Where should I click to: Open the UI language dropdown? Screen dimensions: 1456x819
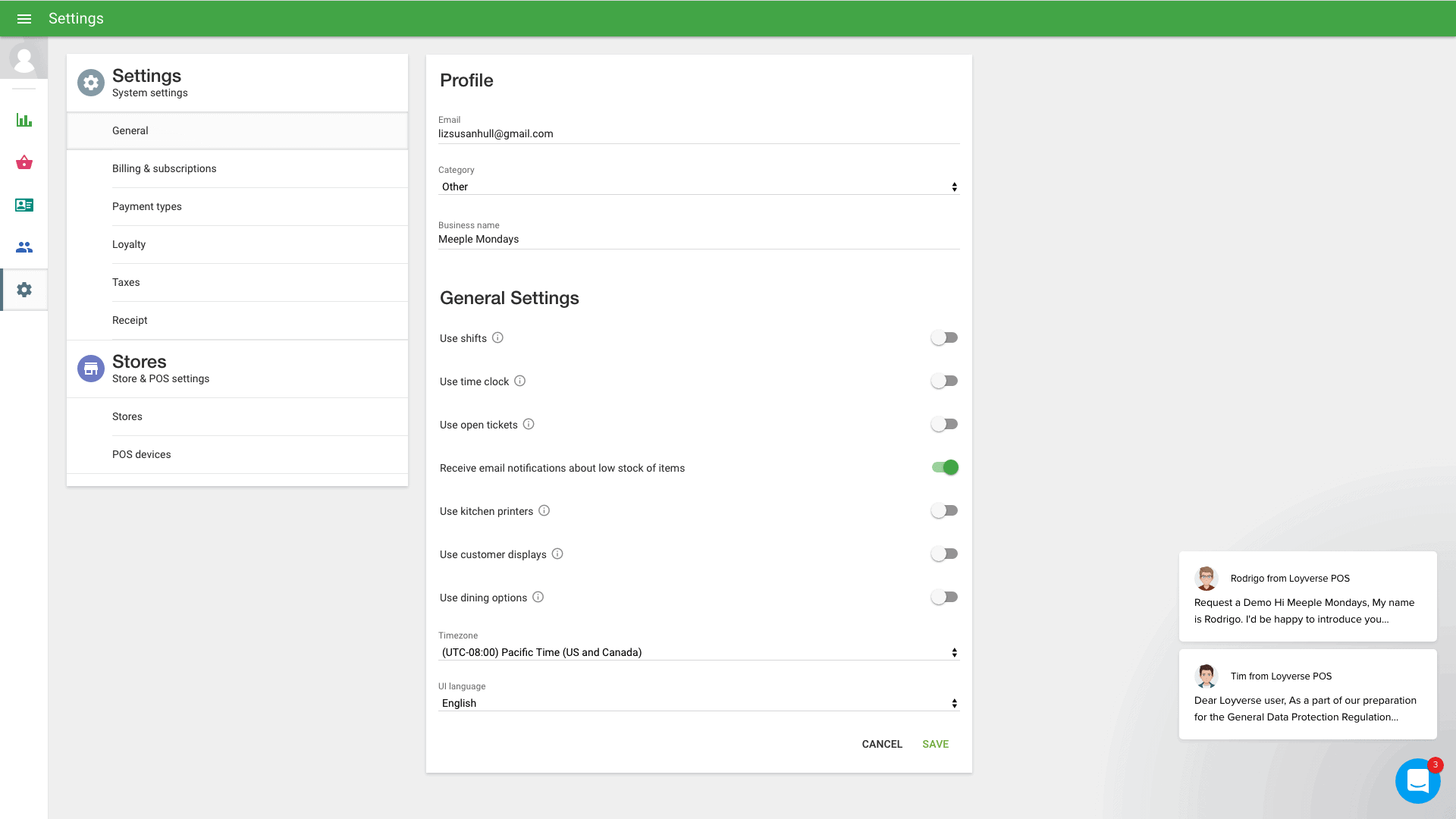tap(698, 703)
